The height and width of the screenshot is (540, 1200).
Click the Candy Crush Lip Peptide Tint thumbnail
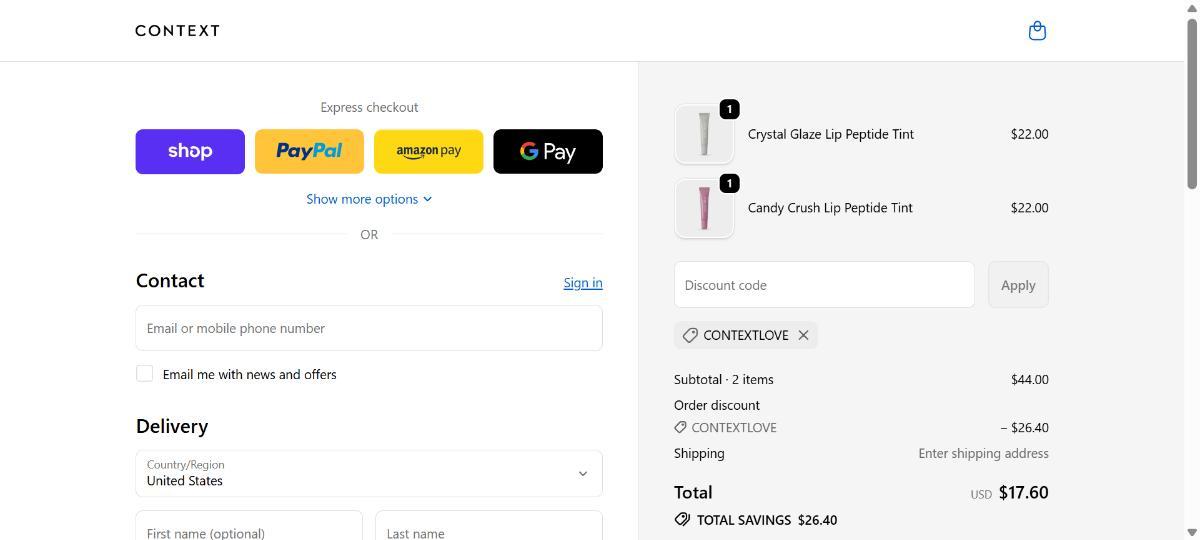coord(704,208)
